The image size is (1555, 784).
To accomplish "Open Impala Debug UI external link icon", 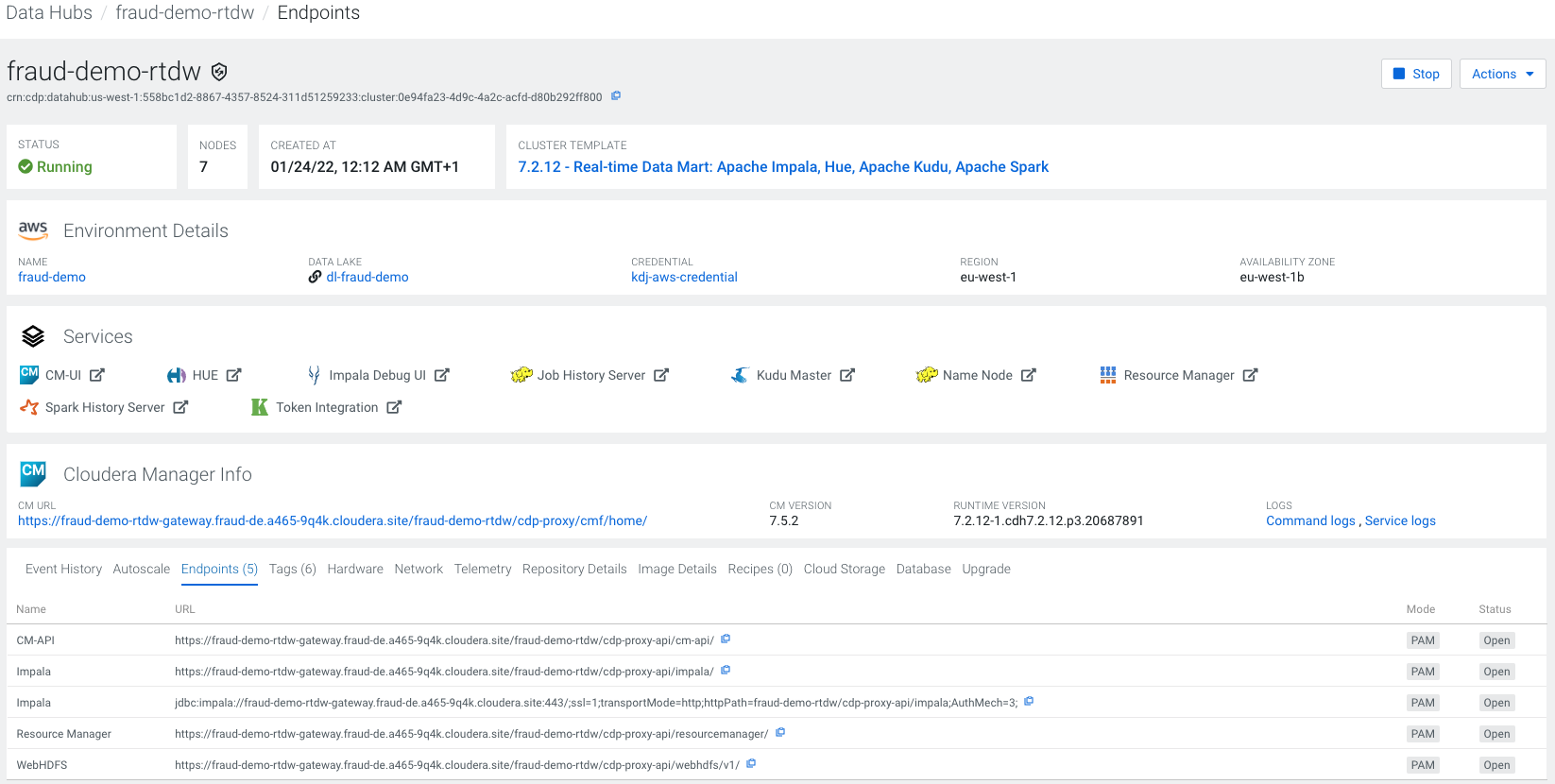I will (442, 375).
